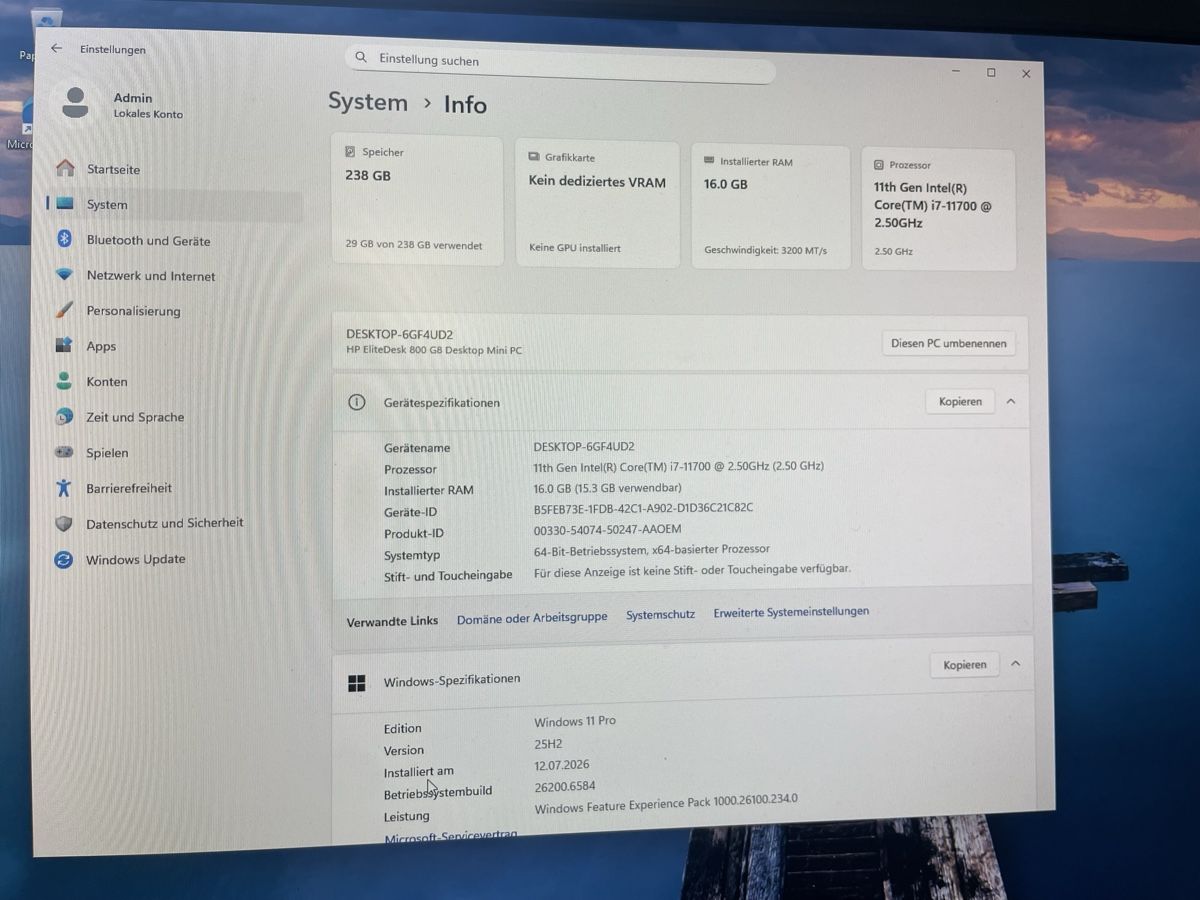The image size is (1200, 900).
Task: Maximize the Einstellungen window
Action: [991, 72]
